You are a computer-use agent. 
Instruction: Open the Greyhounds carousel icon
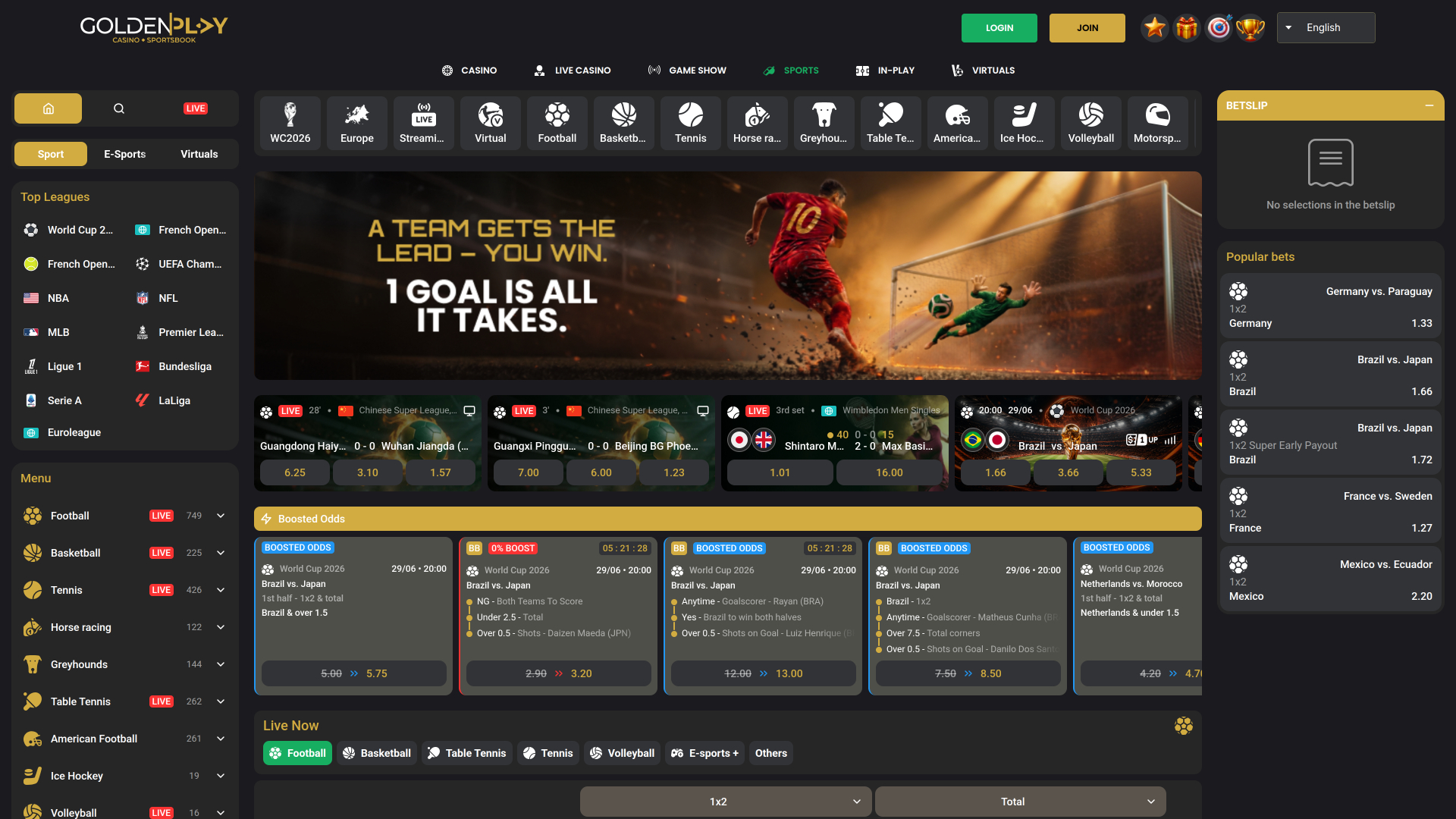coord(824,123)
